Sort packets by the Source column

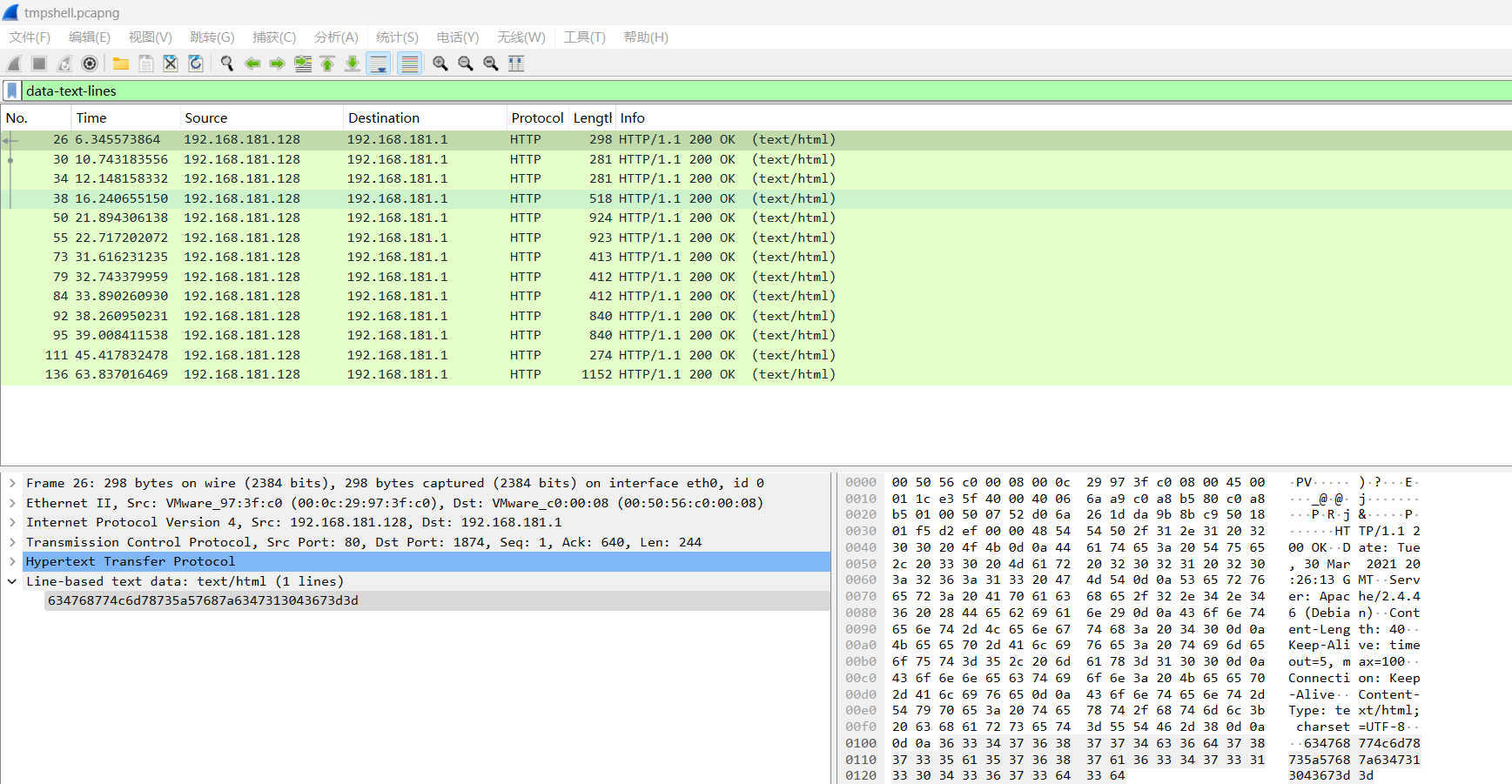point(261,118)
